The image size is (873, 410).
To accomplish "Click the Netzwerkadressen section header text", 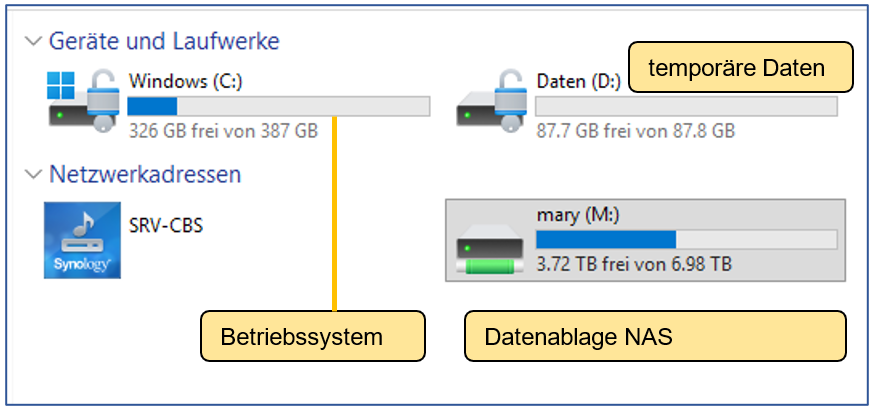I will (145, 174).
